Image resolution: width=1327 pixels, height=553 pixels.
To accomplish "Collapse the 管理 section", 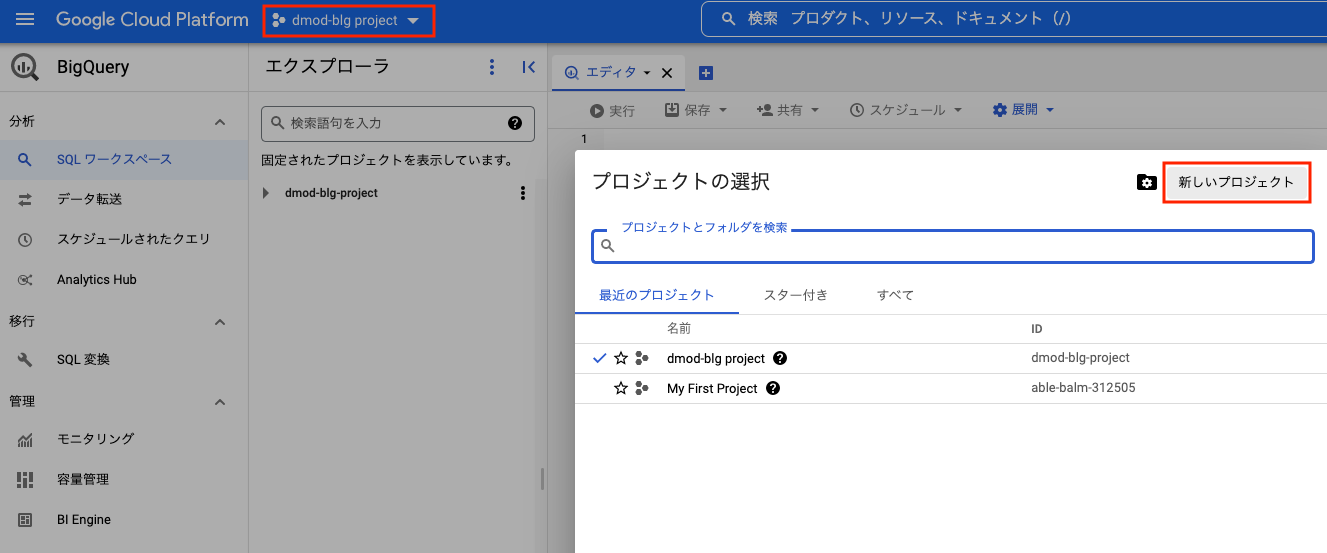I will click(220, 402).
